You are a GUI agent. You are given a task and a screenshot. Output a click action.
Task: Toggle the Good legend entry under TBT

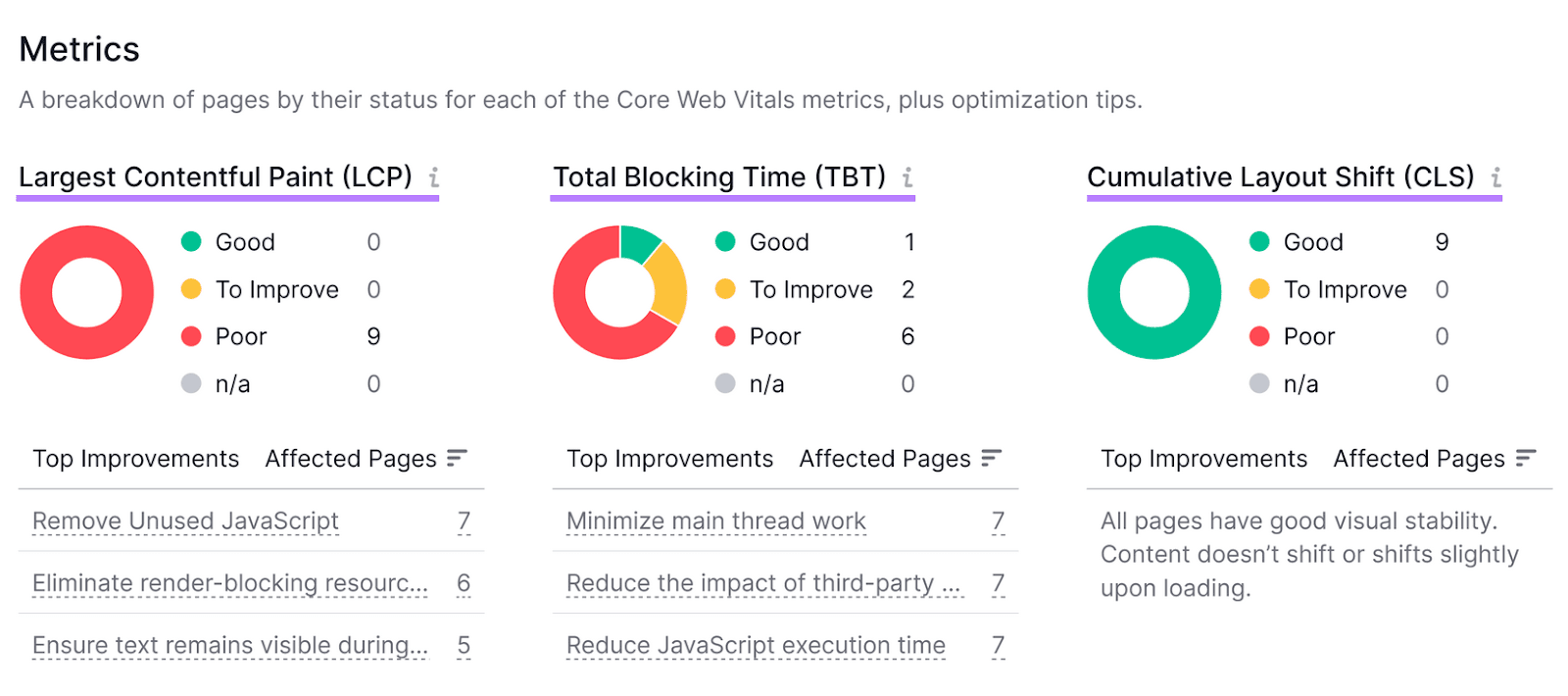[x=779, y=241]
